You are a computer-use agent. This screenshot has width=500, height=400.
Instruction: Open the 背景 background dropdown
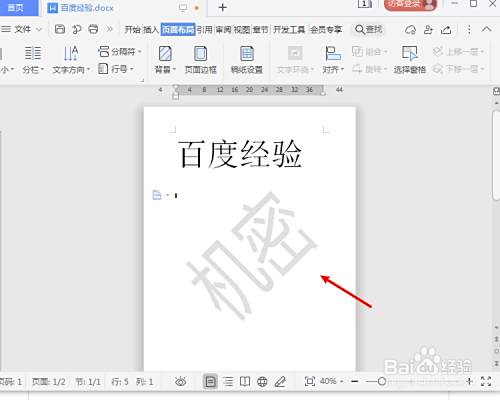165,60
